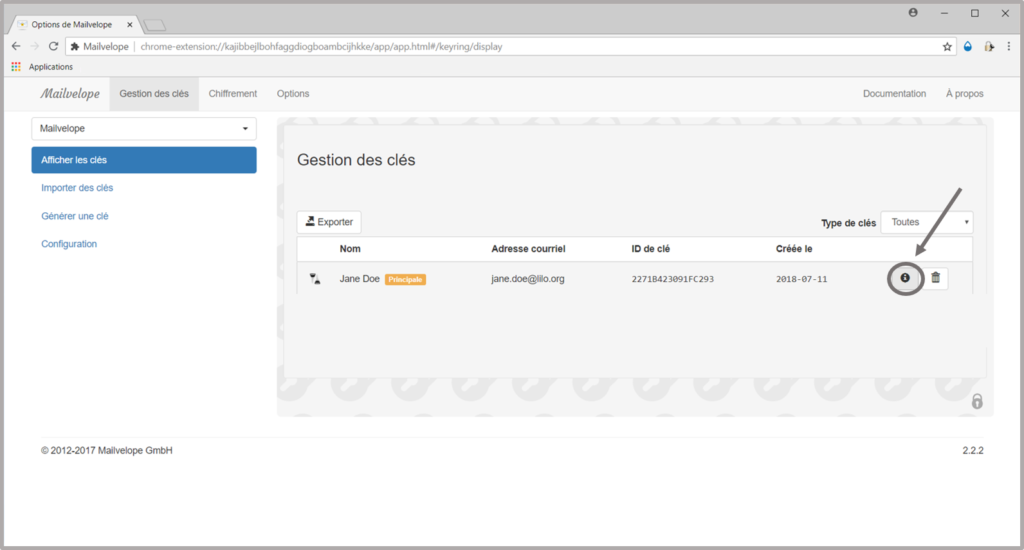Viewport: 1024px width, 550px height.
Task: Select Gestion des clés in navigation bar
Action: coord(153,94)
